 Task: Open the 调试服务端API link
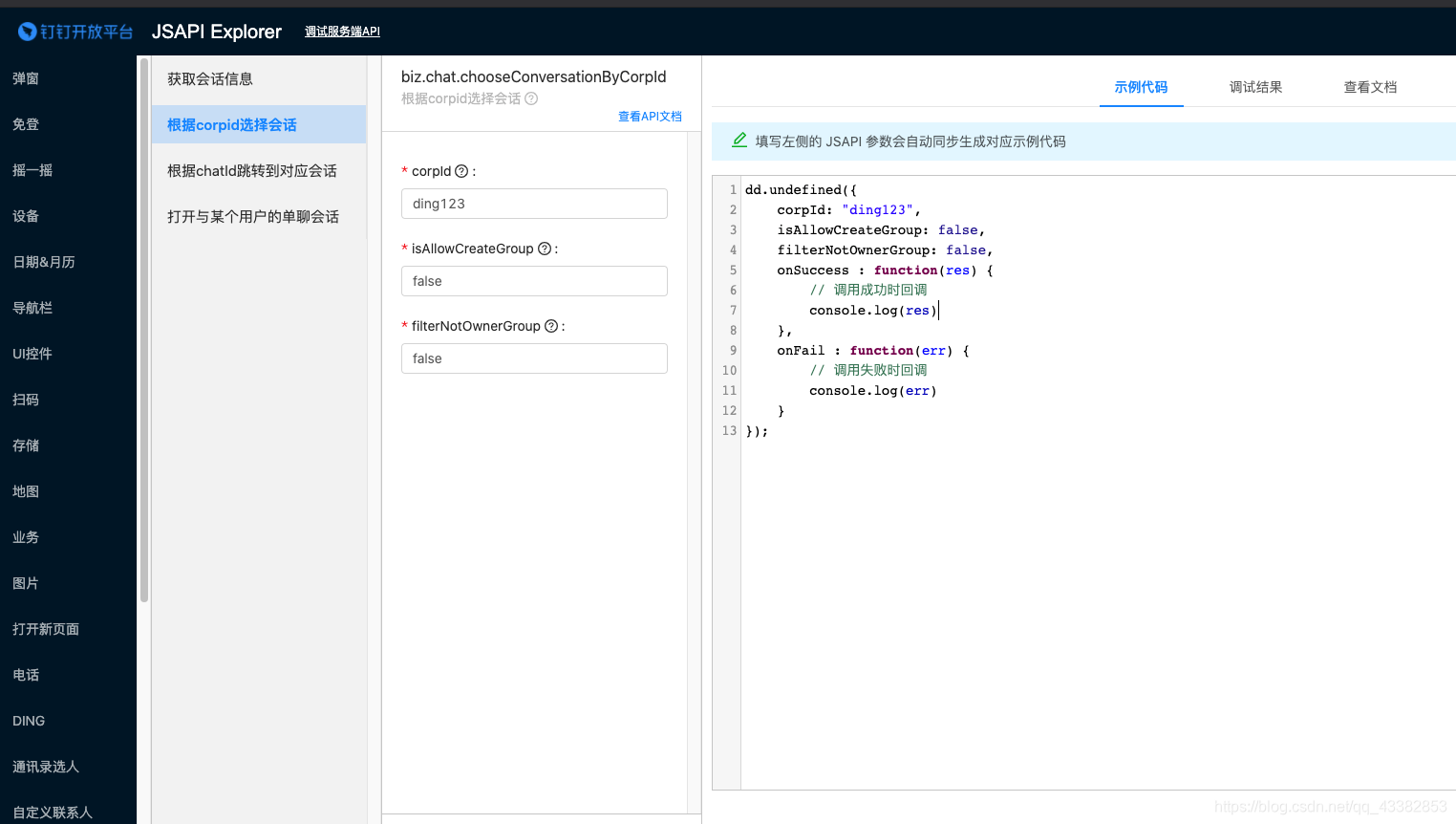click(x=342, y=32)
